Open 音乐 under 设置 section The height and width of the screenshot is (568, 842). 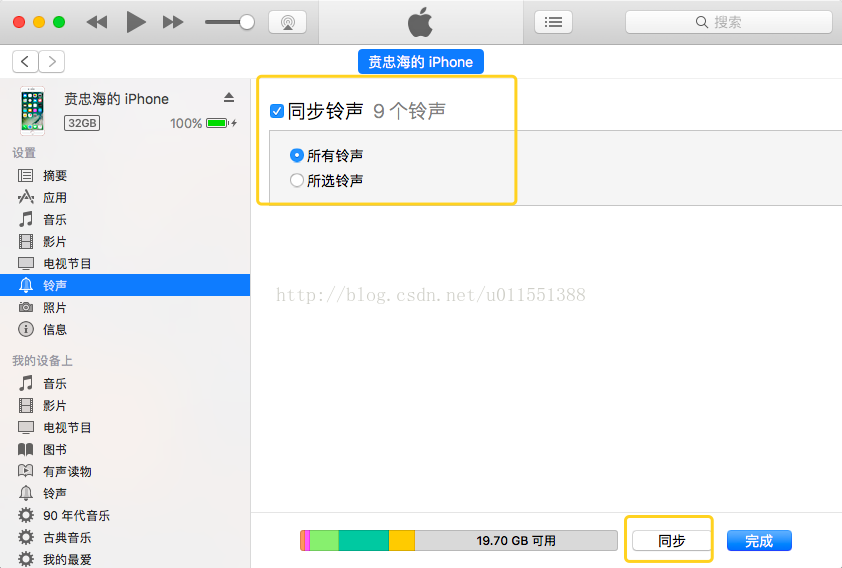tap(125, 220)
